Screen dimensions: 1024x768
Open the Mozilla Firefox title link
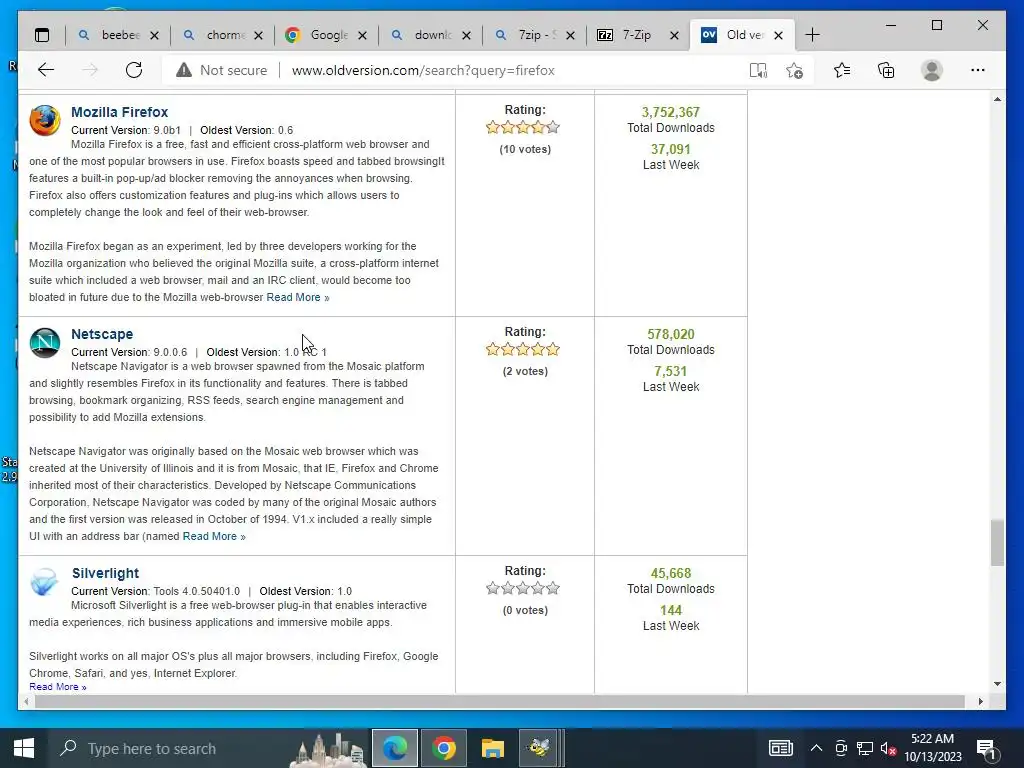pyautogui.click(x=120, y=112)
